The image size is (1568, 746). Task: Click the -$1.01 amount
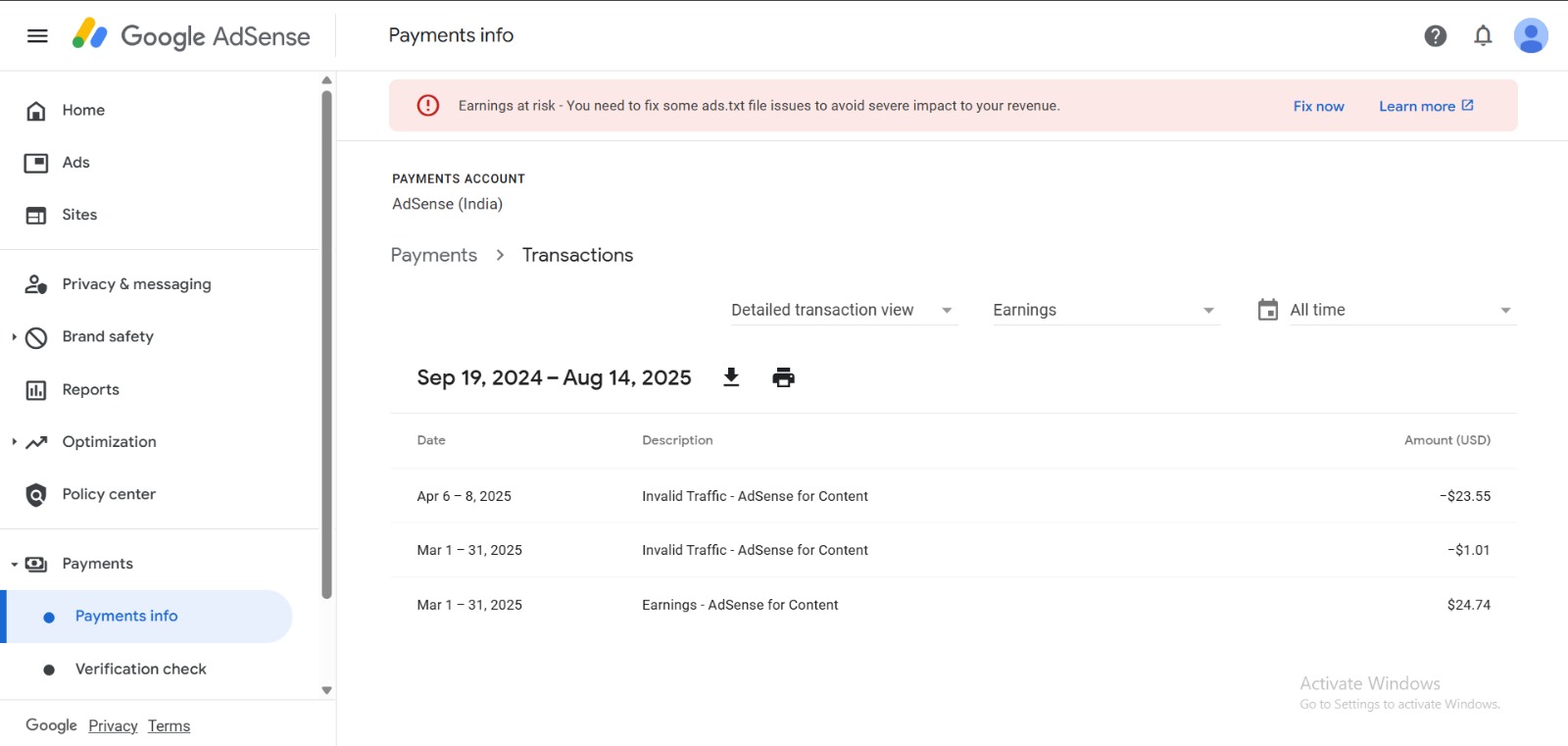pyautogui.click(x=1469, y=550)
